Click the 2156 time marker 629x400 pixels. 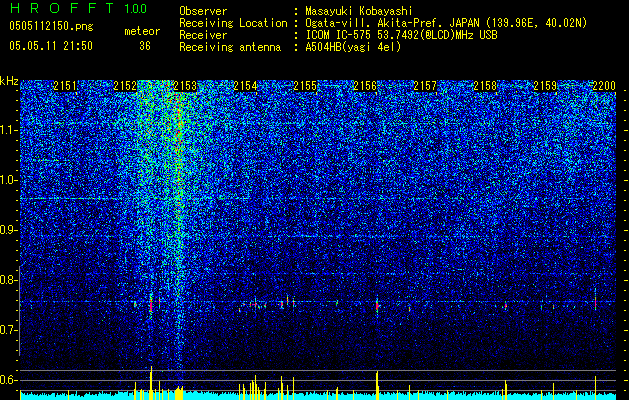[365, 86]
